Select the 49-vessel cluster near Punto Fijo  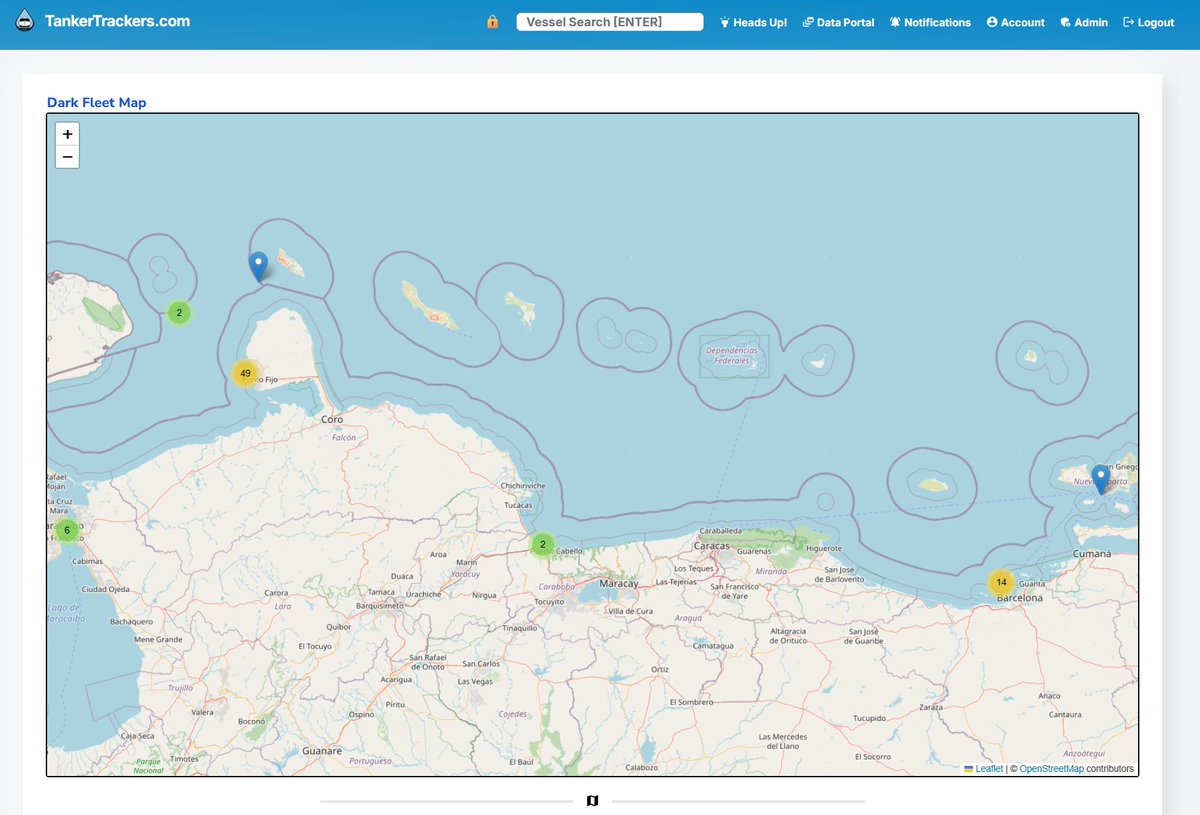coord(245,372)
